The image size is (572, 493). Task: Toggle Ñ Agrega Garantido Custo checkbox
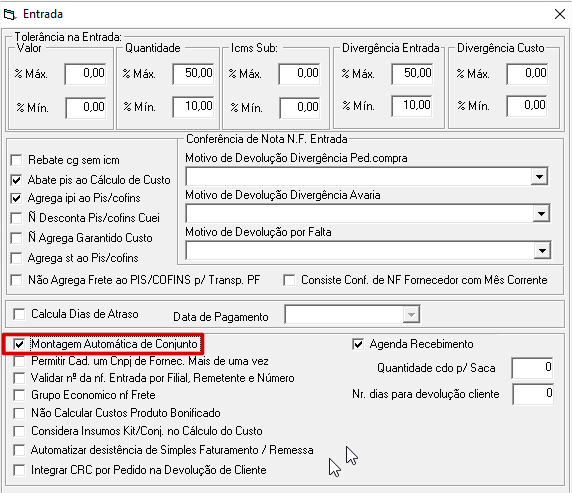(x=16, y=238)
